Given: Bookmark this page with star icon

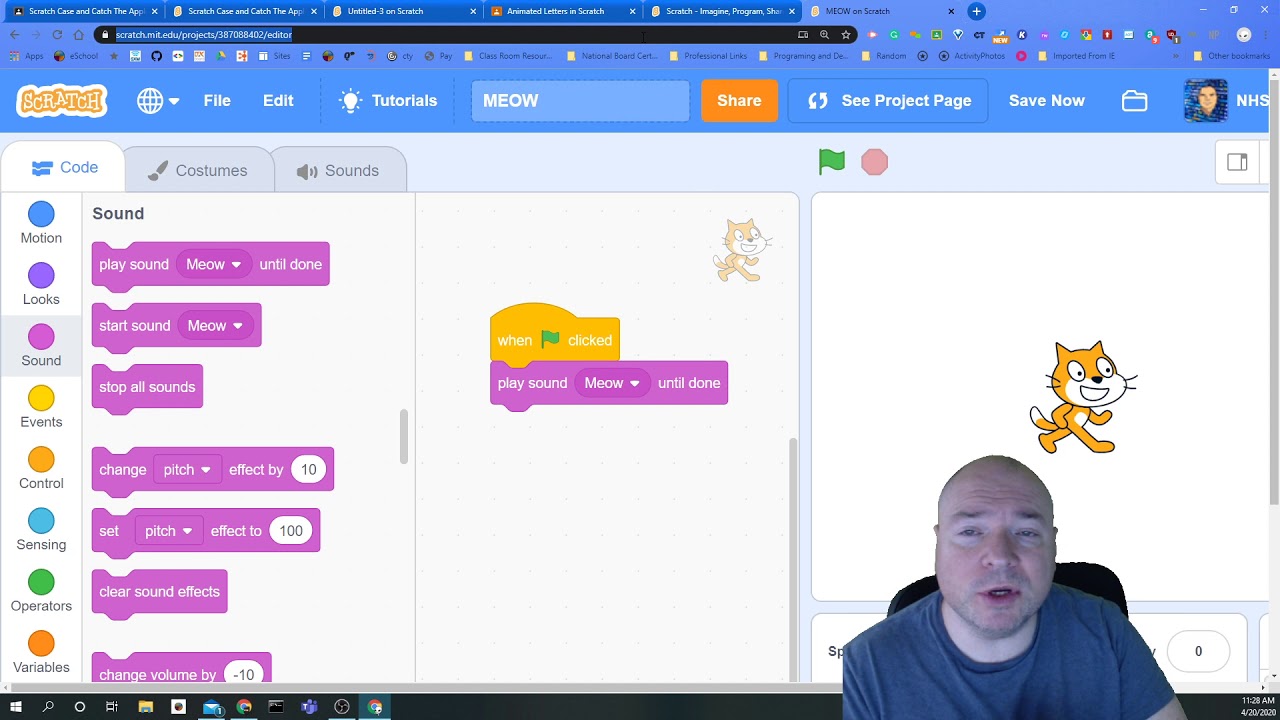Looking at the screenshot, I should click(846, 34).
